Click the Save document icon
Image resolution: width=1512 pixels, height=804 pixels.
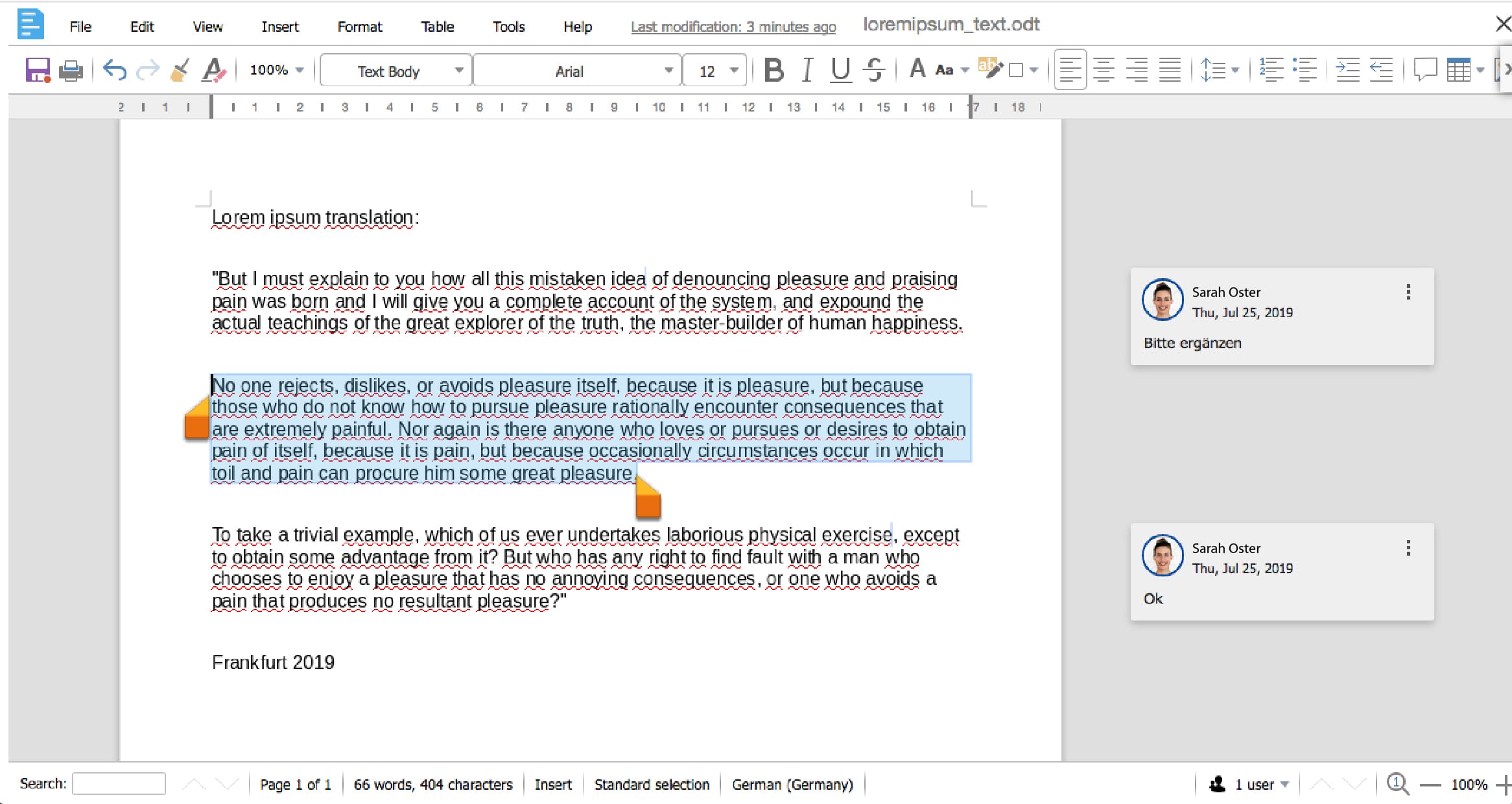[x=38, y=70]
